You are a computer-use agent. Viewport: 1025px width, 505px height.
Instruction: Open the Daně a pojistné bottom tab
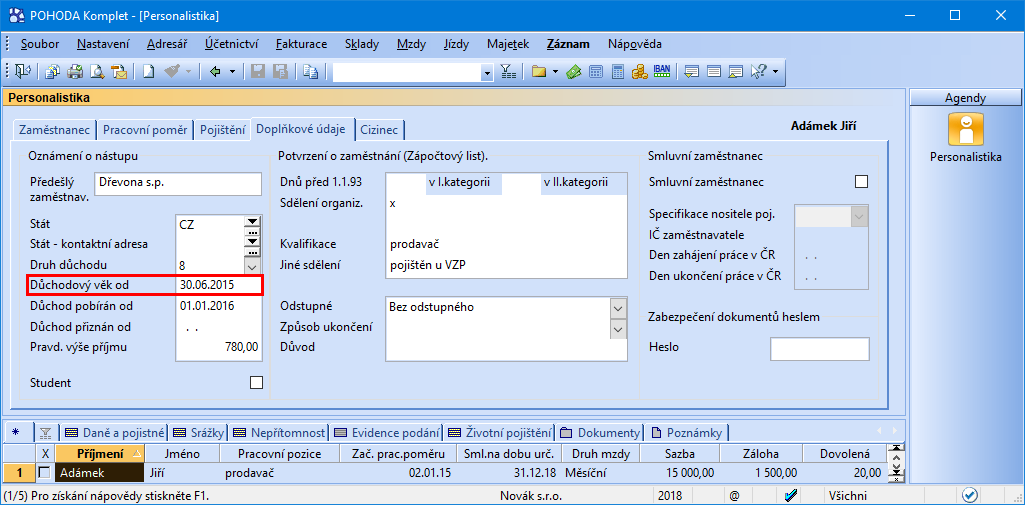[114, 432]
